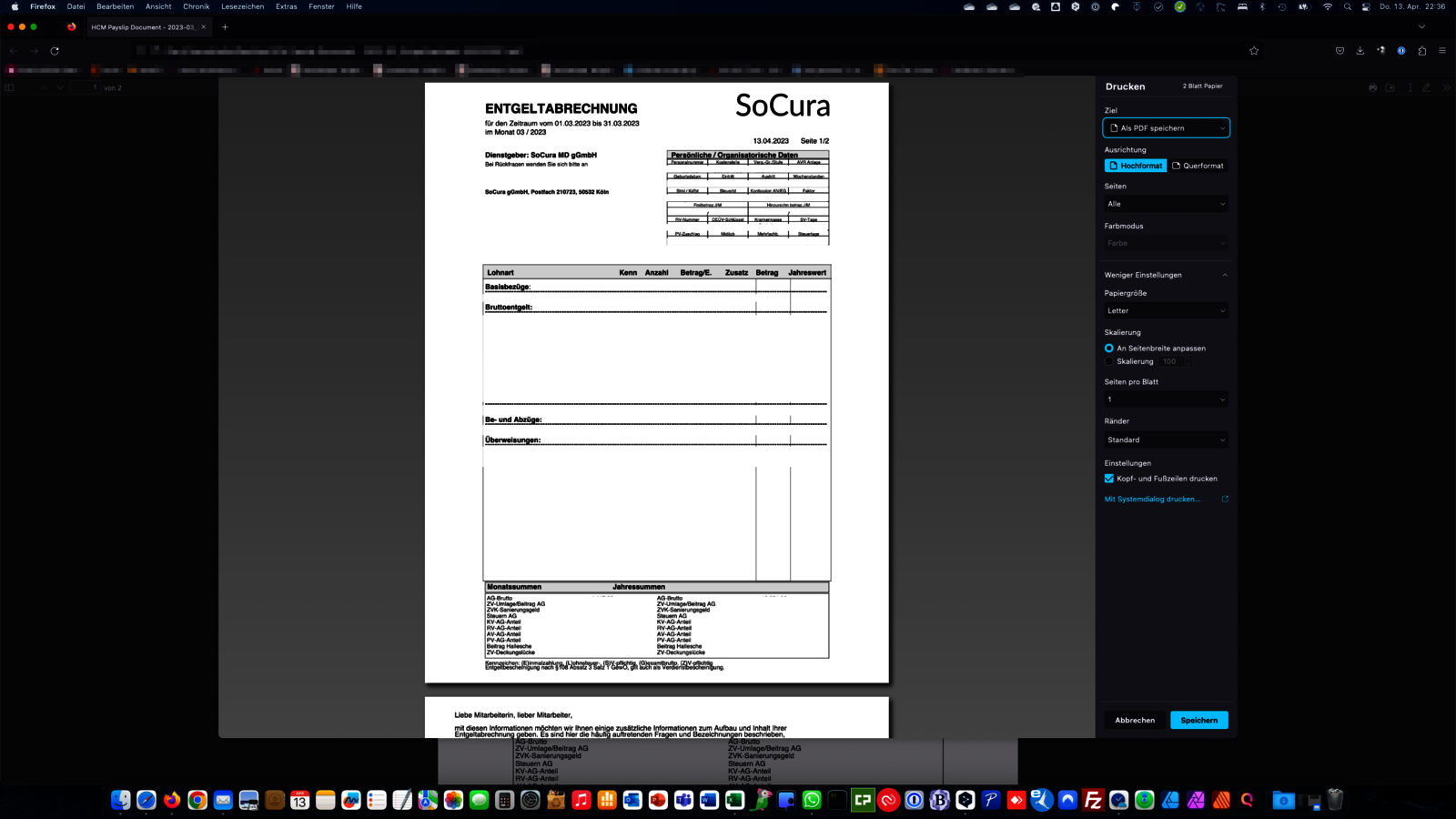Open the Lesezeichen menu
The height and width of the screenshot is (819, 1456).
(x=243, y=6)
